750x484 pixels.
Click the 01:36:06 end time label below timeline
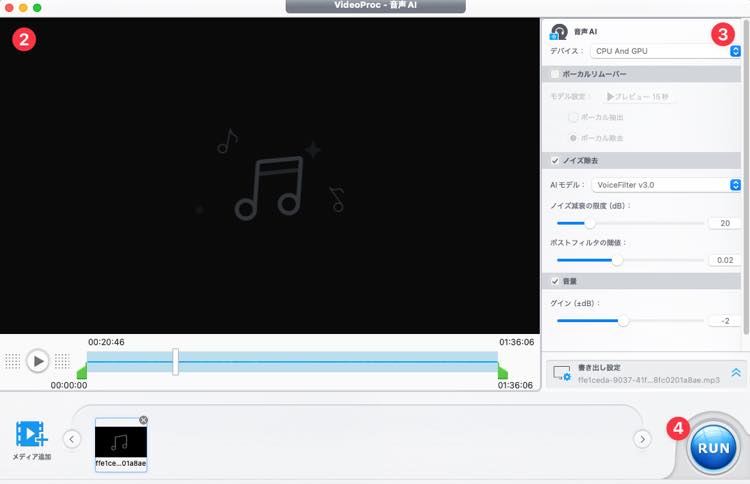click(x=515, y=385)
